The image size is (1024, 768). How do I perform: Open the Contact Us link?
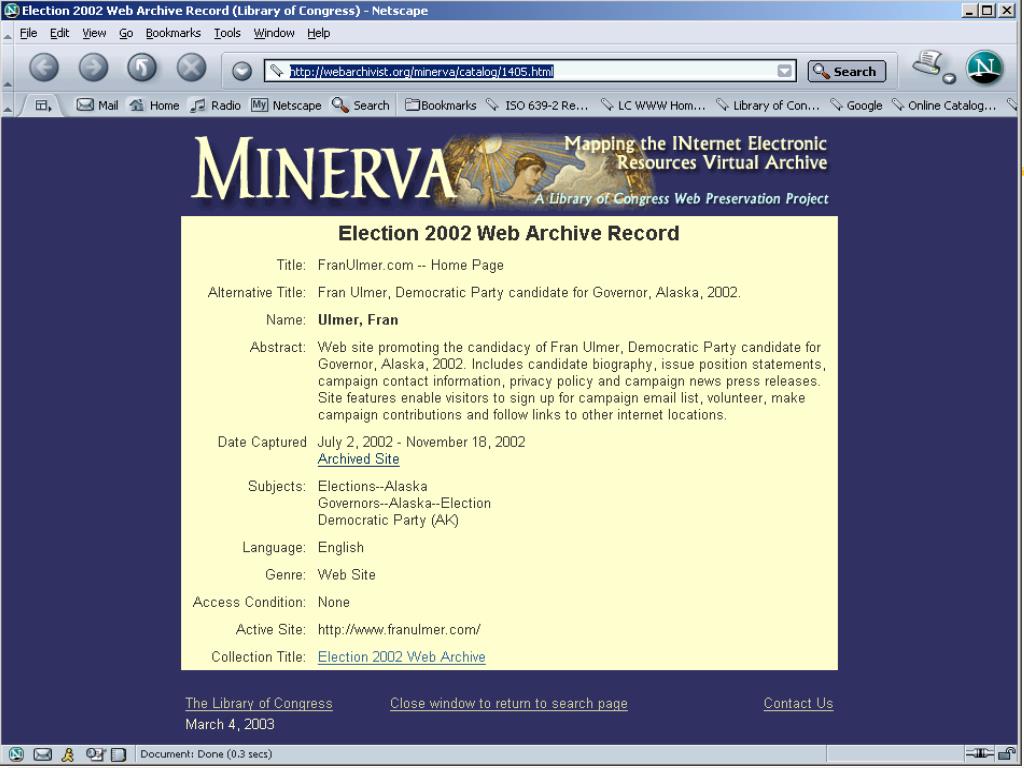pyautogui.click(x=798, y=703)
